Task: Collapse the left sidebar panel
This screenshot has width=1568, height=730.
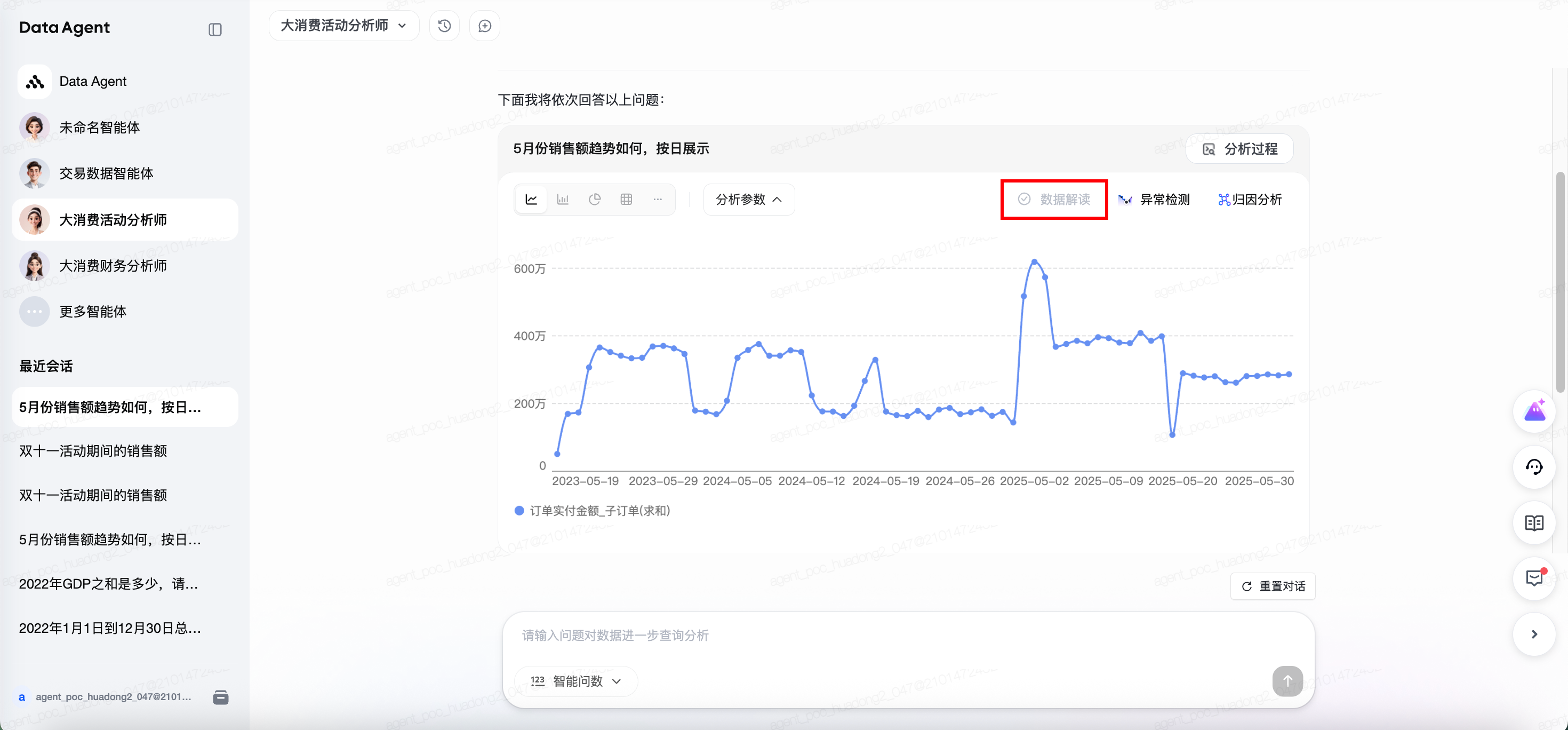Action: pos(215,29)
